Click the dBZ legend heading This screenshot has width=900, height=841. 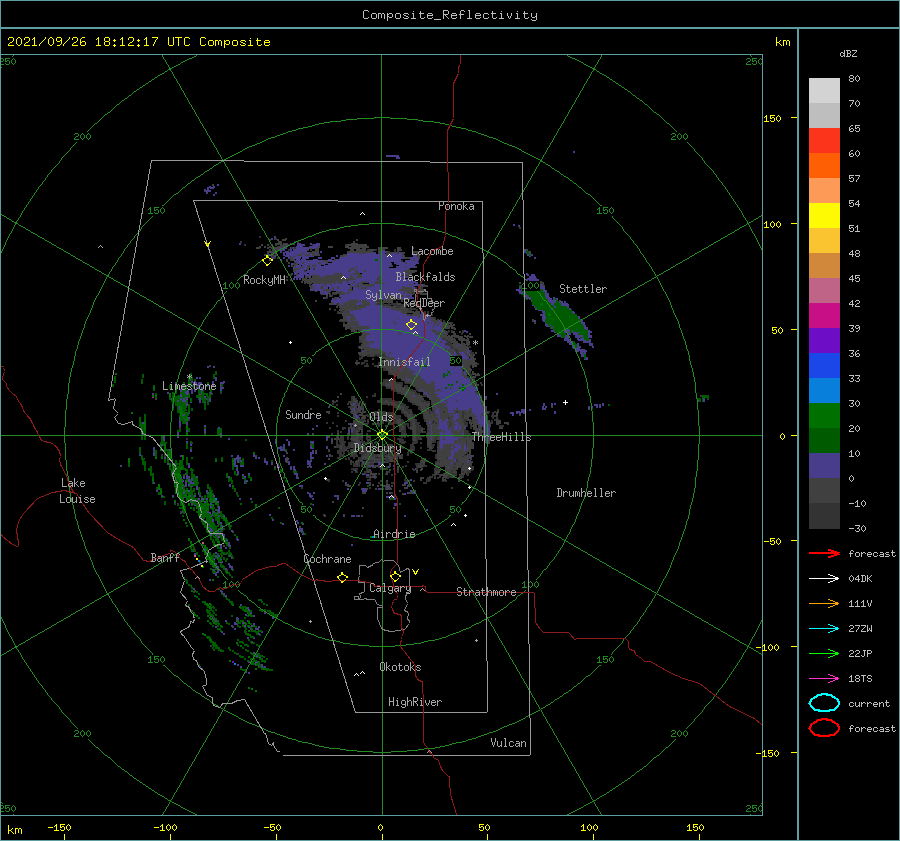click(x=848, y=53)
